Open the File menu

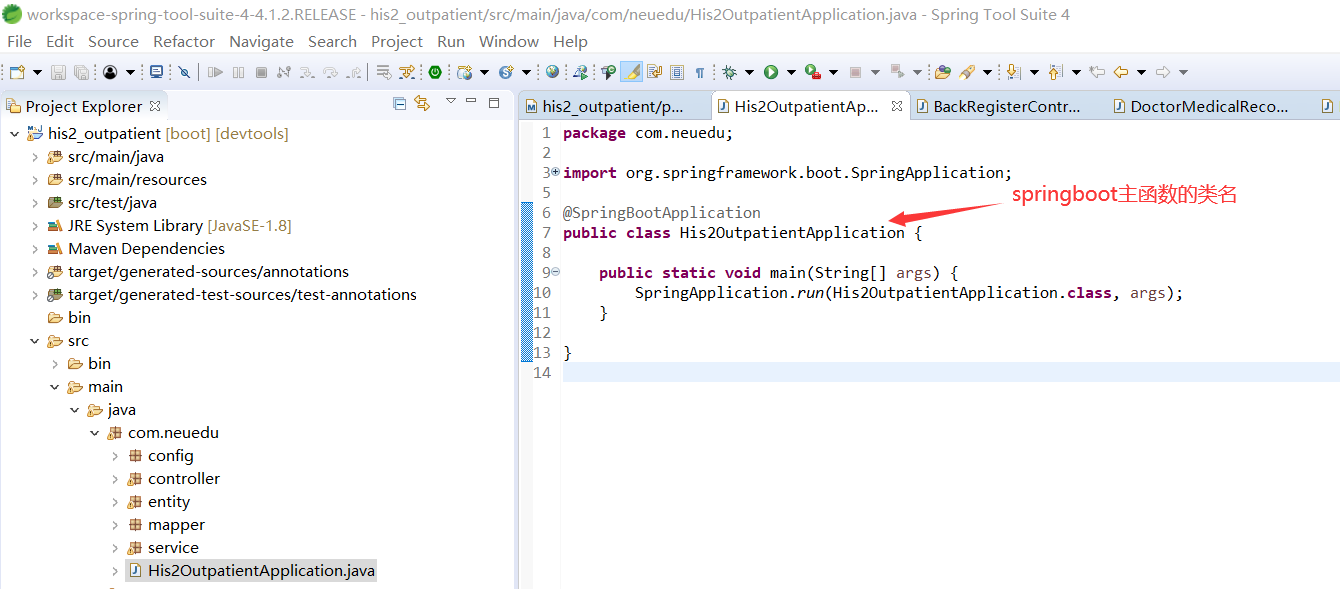[19, 41]
